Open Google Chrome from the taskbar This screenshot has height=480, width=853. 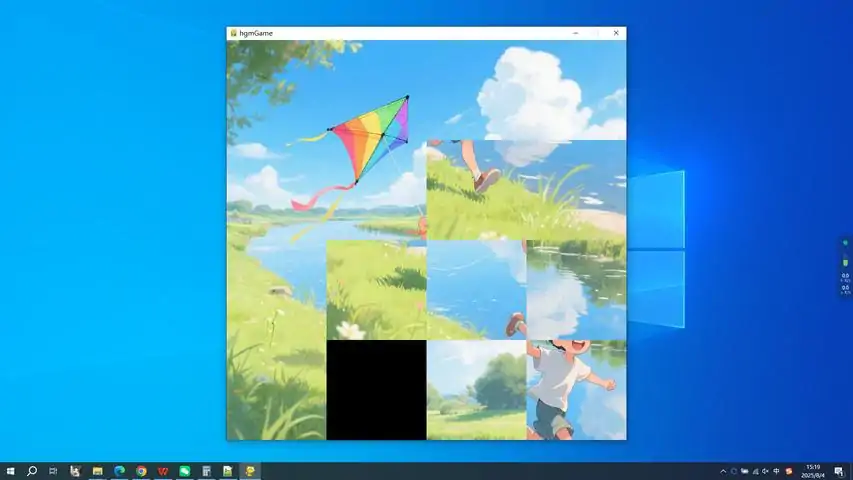click(x=141, y=471)
